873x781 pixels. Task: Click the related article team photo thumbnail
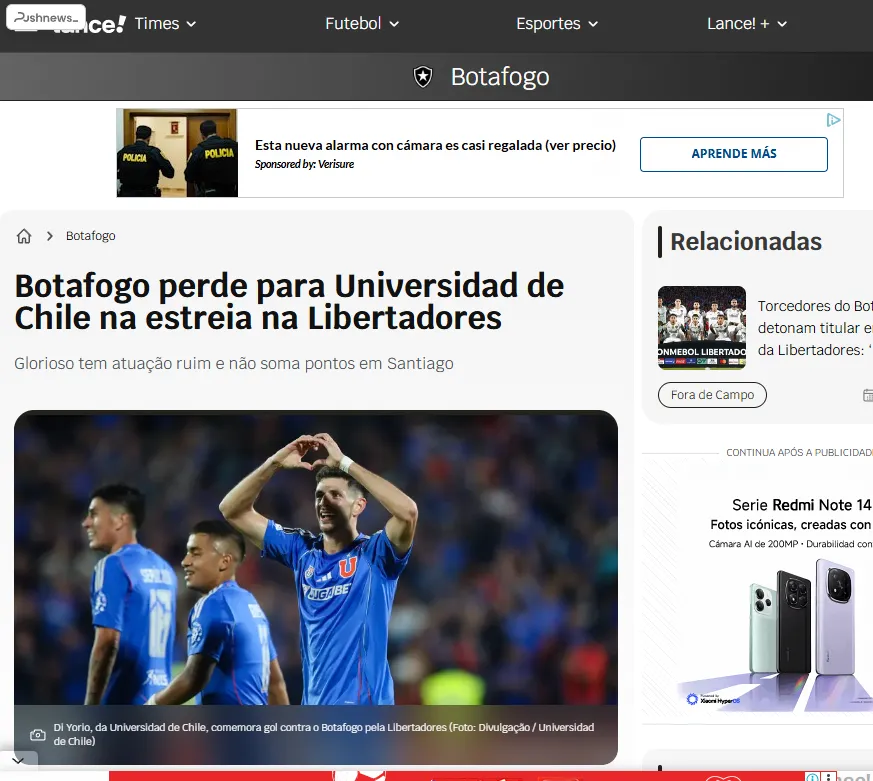pyautogui.click(x=701, y=327)
